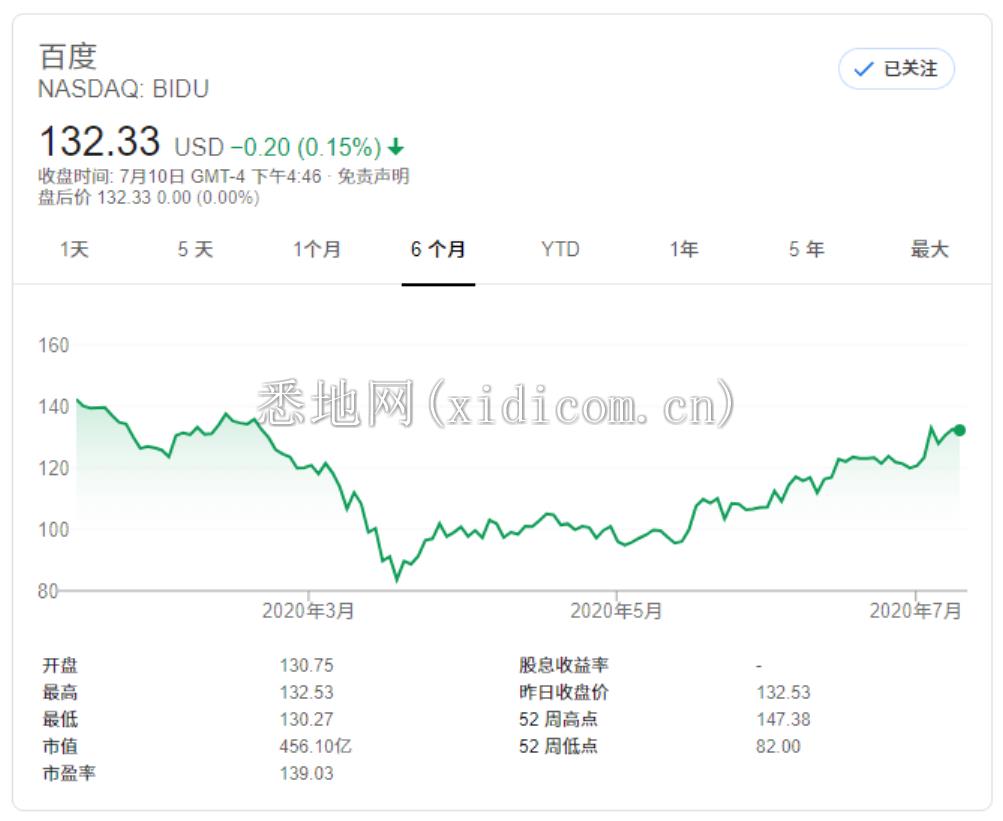
Task: Click the 456.10亿 market cap value
Action: point(315,746)
